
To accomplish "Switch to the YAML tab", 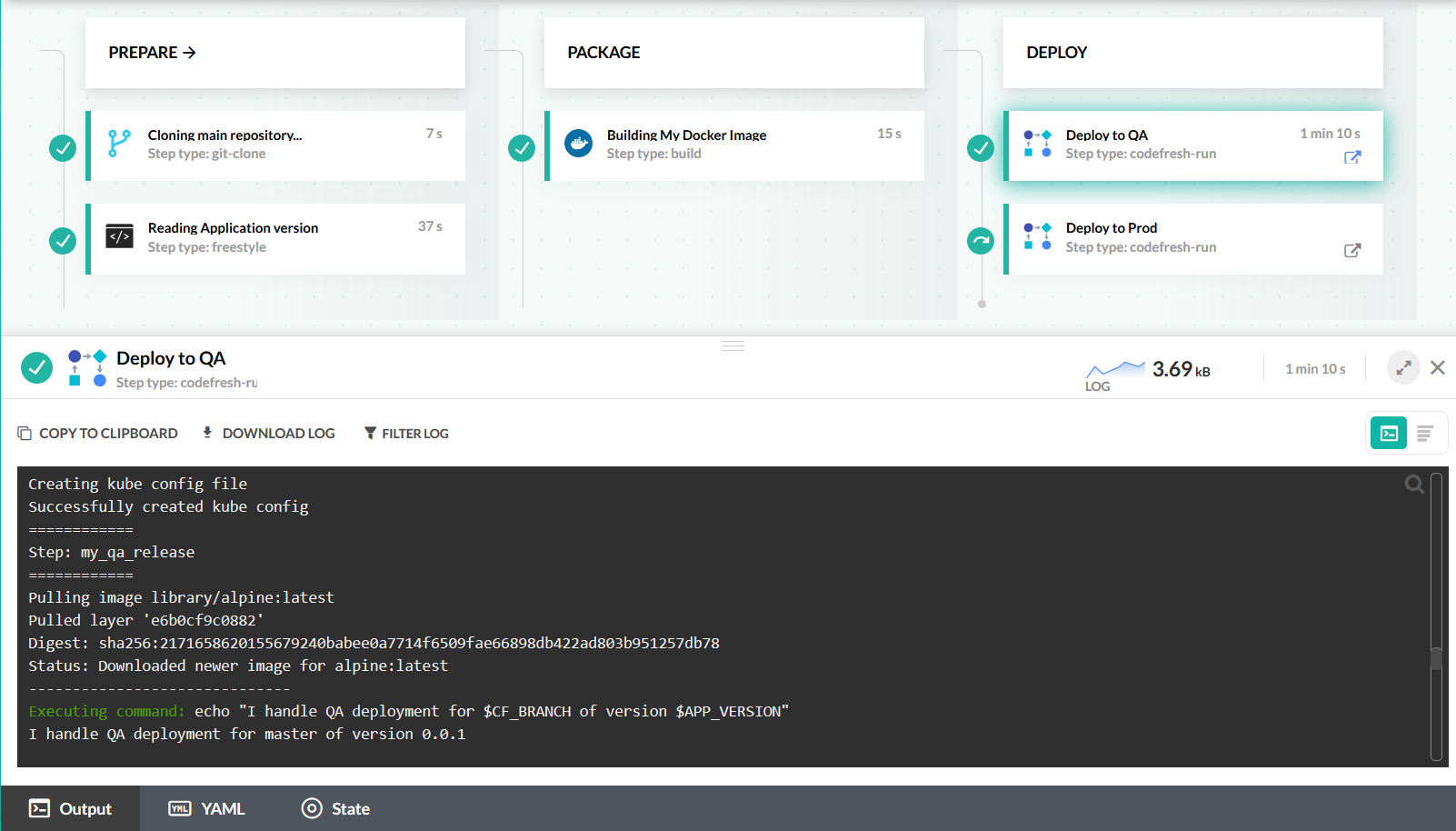I will pos(207,809).
